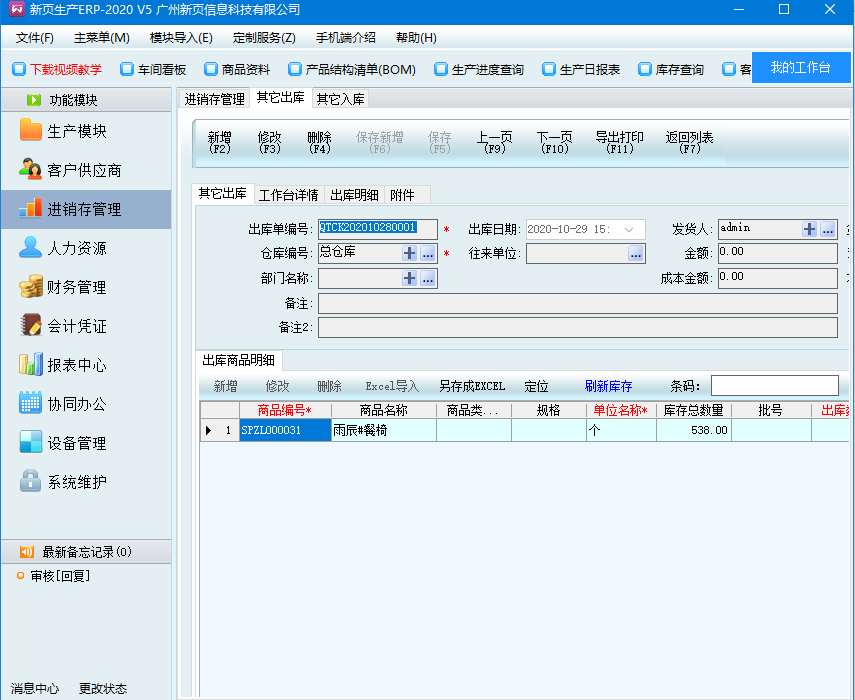Open 报表中心 chart icon

coord(30,365)
